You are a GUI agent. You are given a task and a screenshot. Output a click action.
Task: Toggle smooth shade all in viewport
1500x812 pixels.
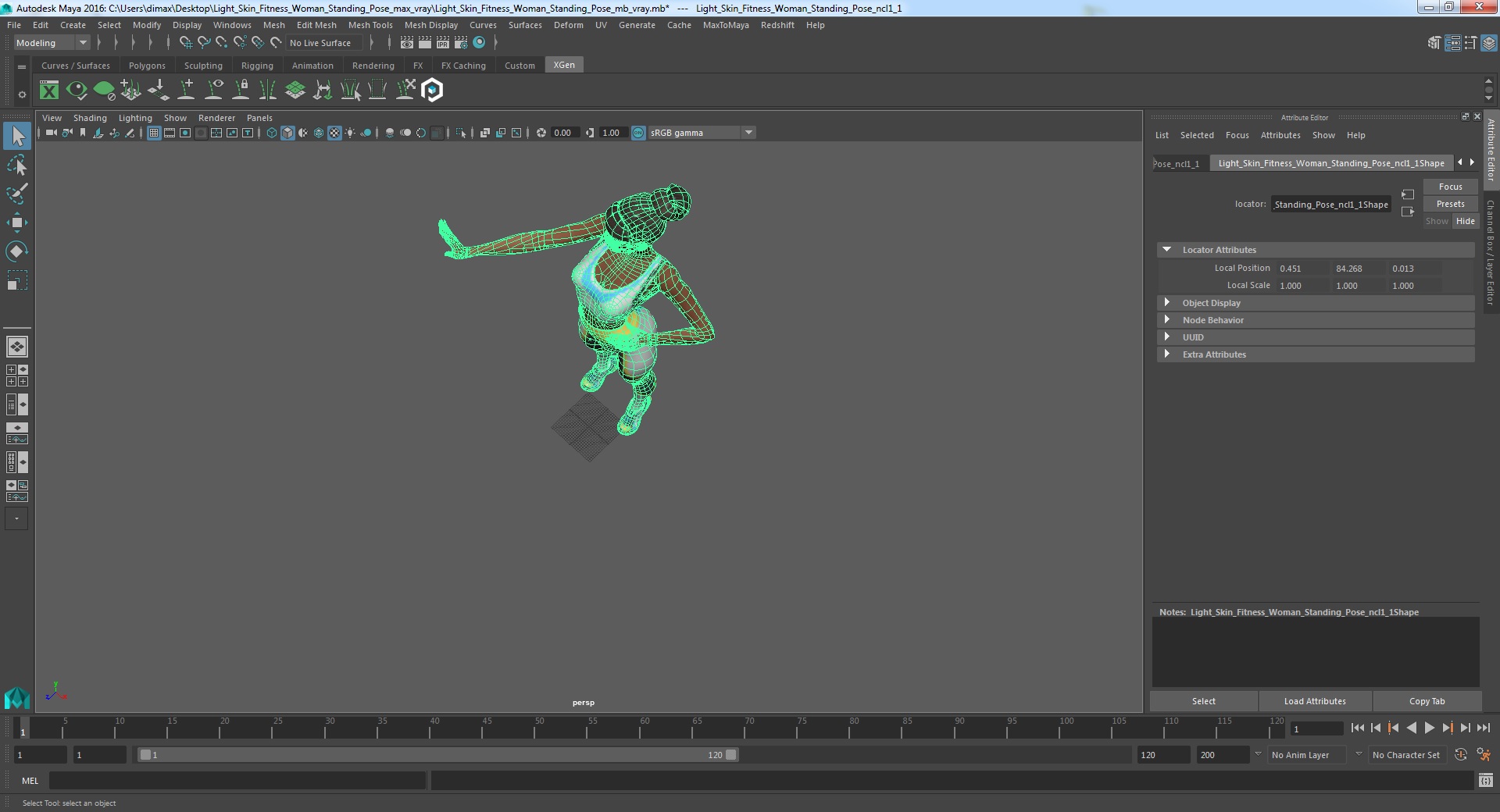pyautogui.click(x=287, y=133)
